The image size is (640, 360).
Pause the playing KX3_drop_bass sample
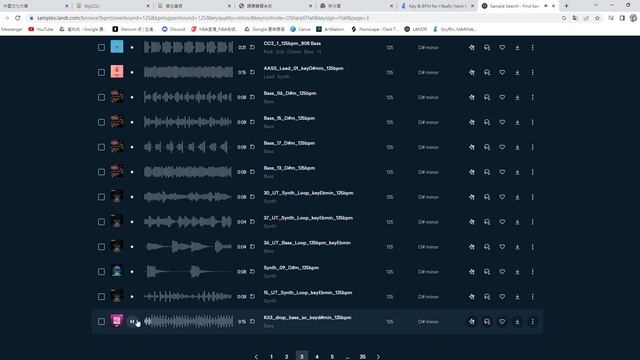tap(132, 321)
